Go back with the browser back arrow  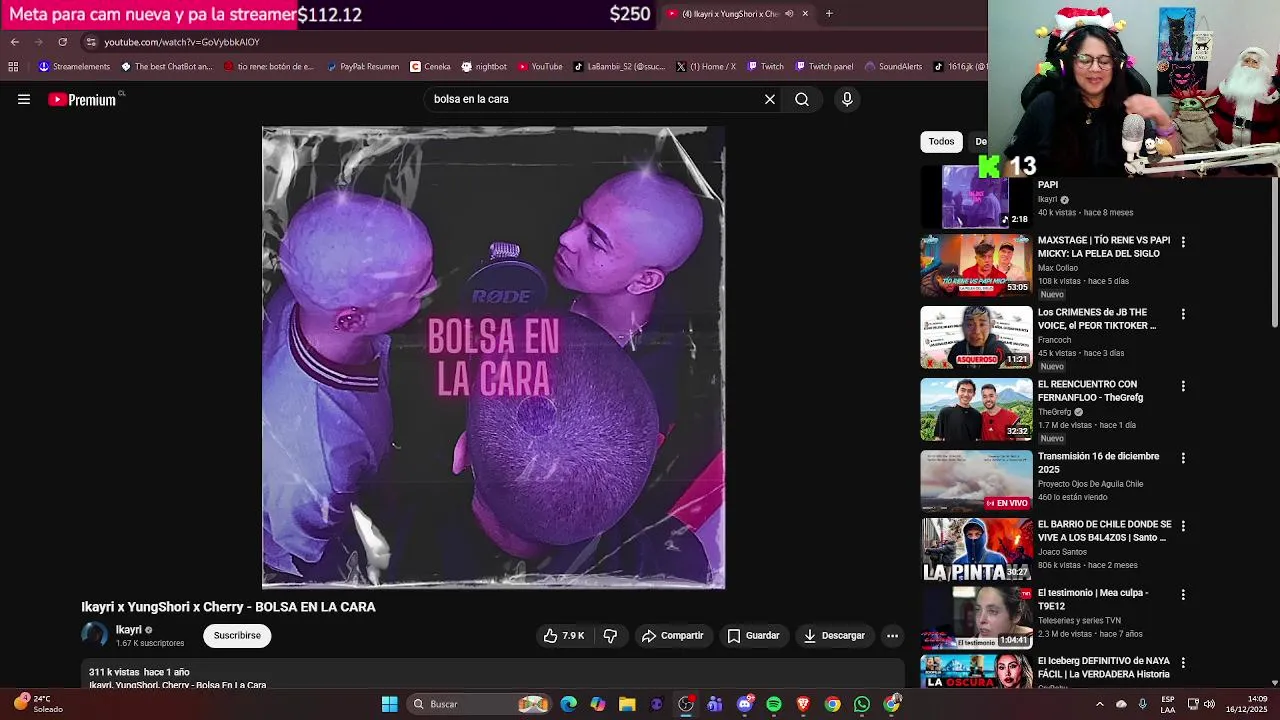click(15, 42)
